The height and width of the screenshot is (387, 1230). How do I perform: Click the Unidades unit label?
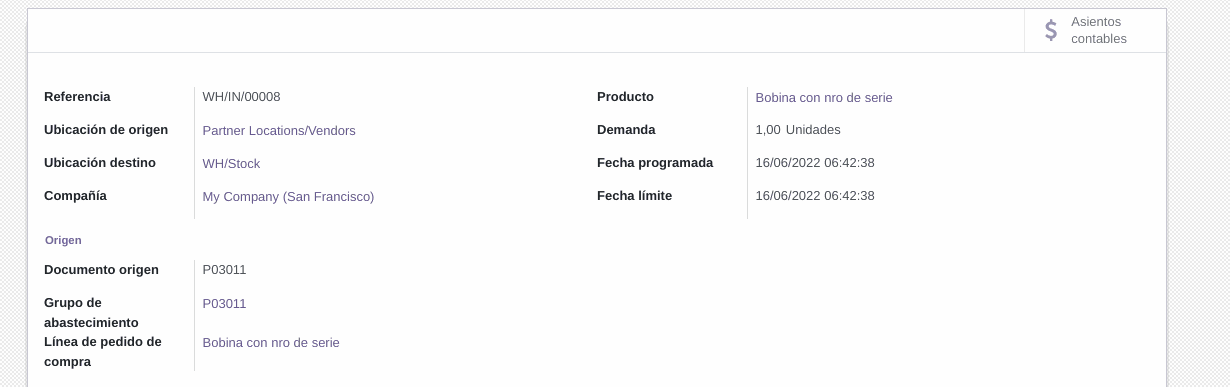[x=813, y=129]
